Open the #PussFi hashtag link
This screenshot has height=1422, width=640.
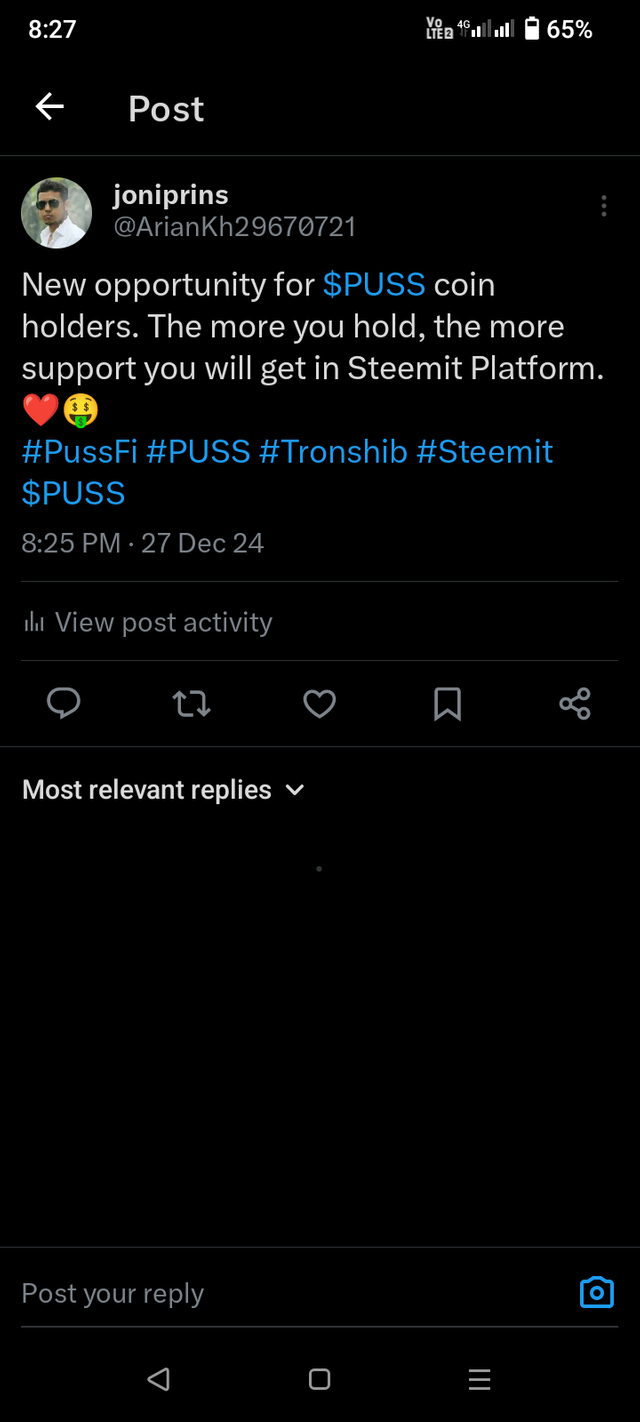point(79,452)
